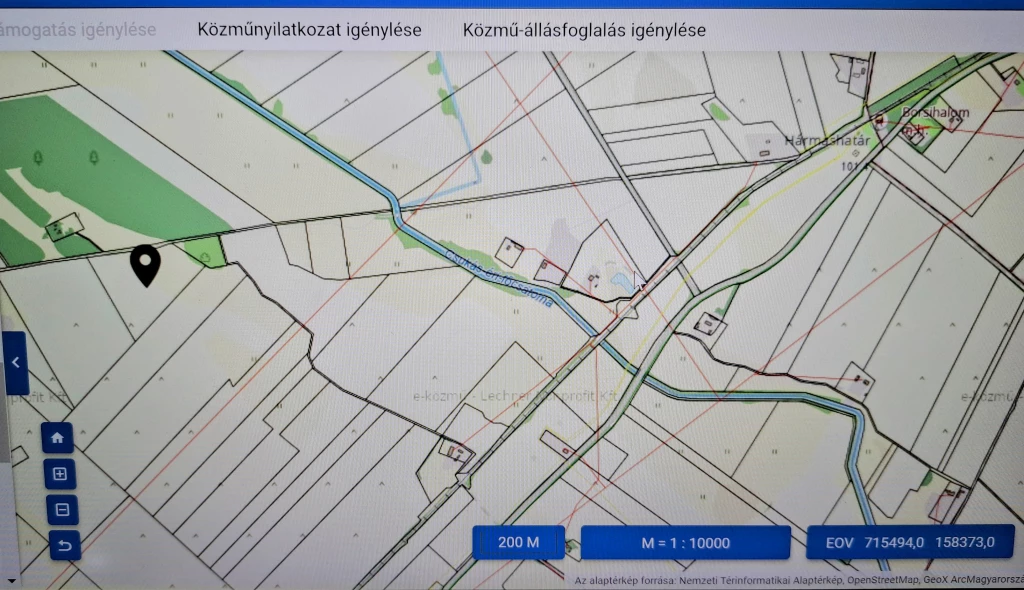The image size is (1024, 590).
Task: Zoom in using the plus icon
Action: click(59, 473)
